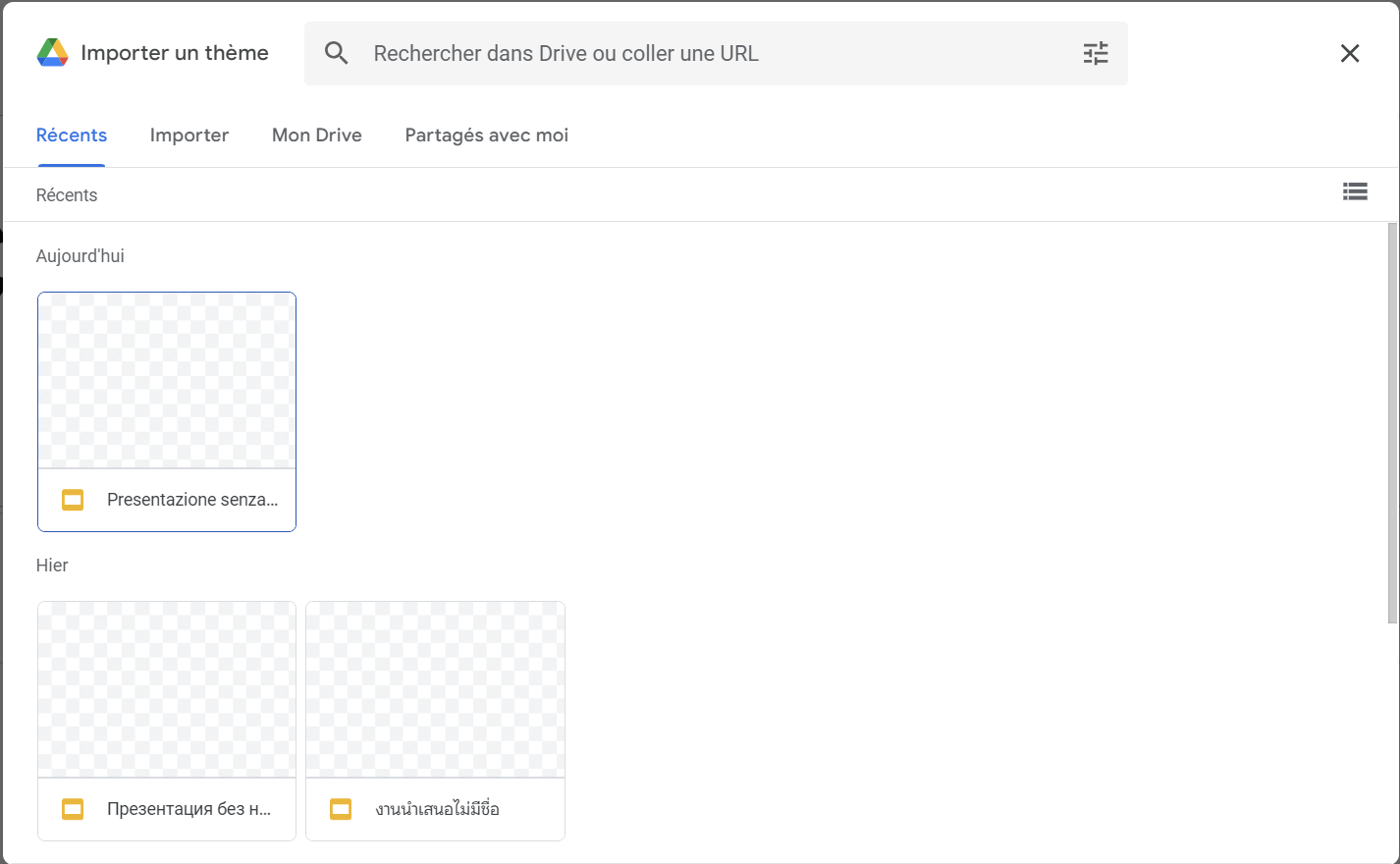Switch to list view layout

(x=1355, y=191)
